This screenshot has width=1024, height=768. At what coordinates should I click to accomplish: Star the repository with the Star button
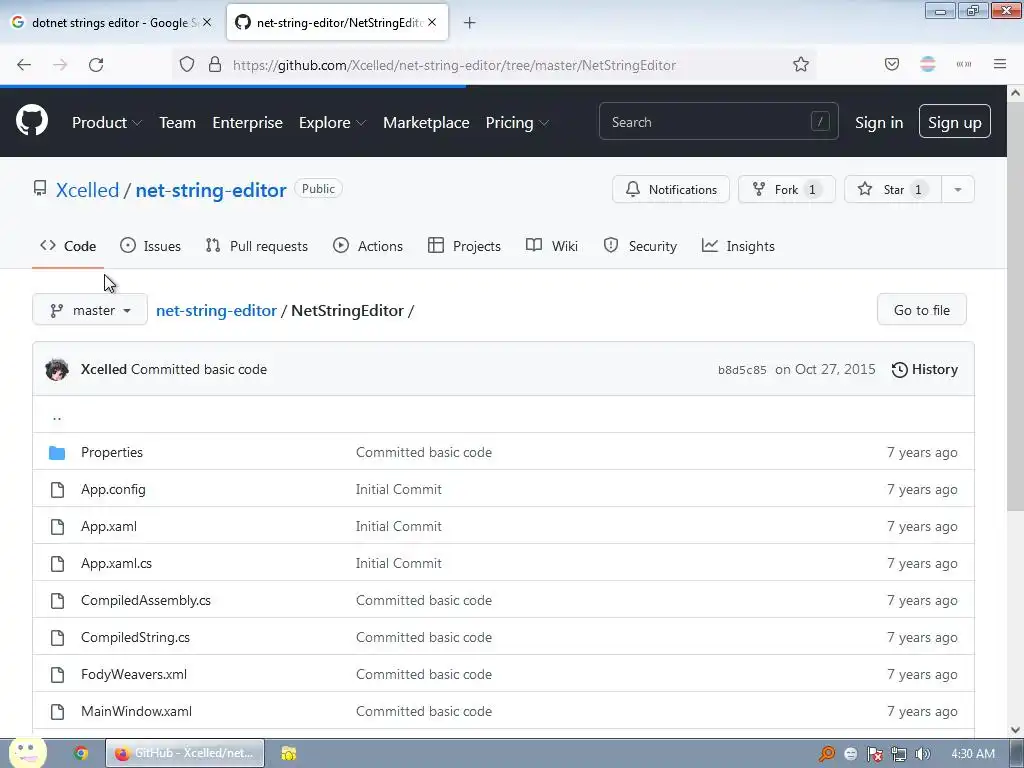pyautogui.click(x=893, y=189)
